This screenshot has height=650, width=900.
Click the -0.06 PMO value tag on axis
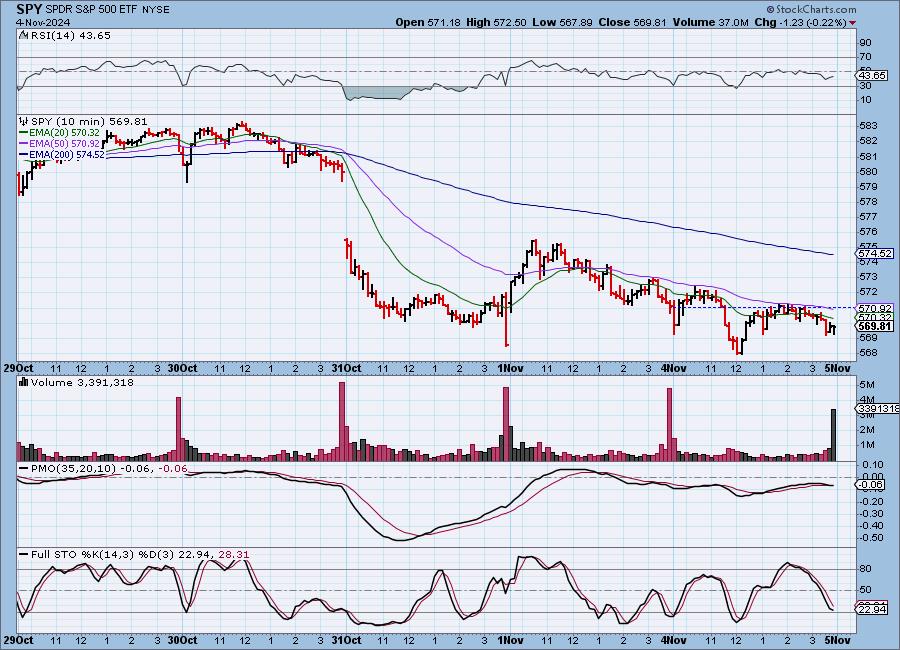tap(872, 485)
